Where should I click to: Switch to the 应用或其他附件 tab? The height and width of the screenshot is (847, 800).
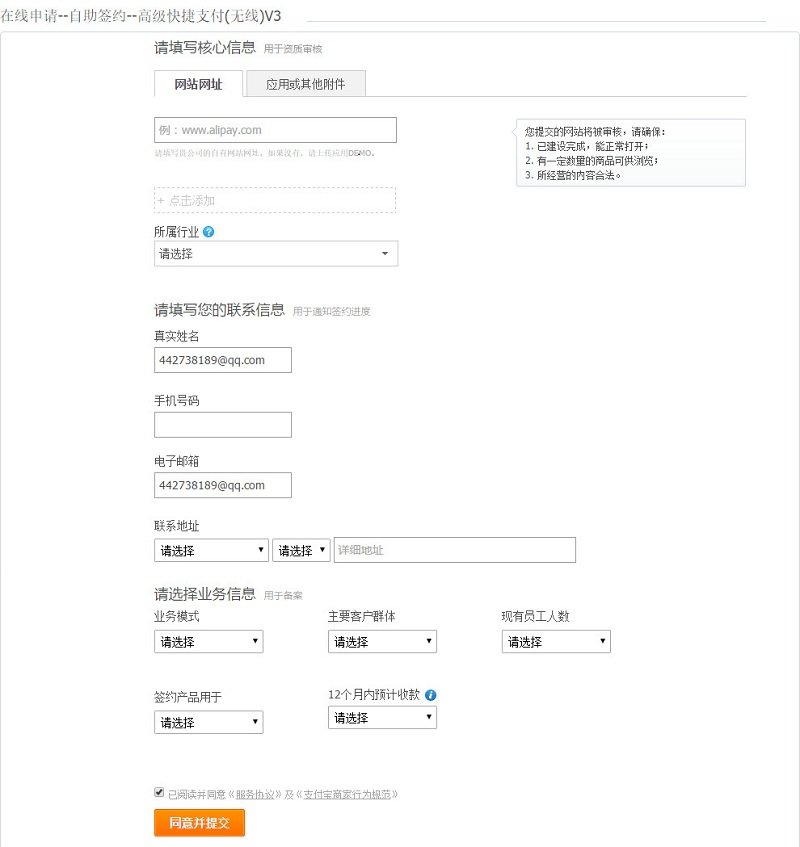(x=306, y=84)
